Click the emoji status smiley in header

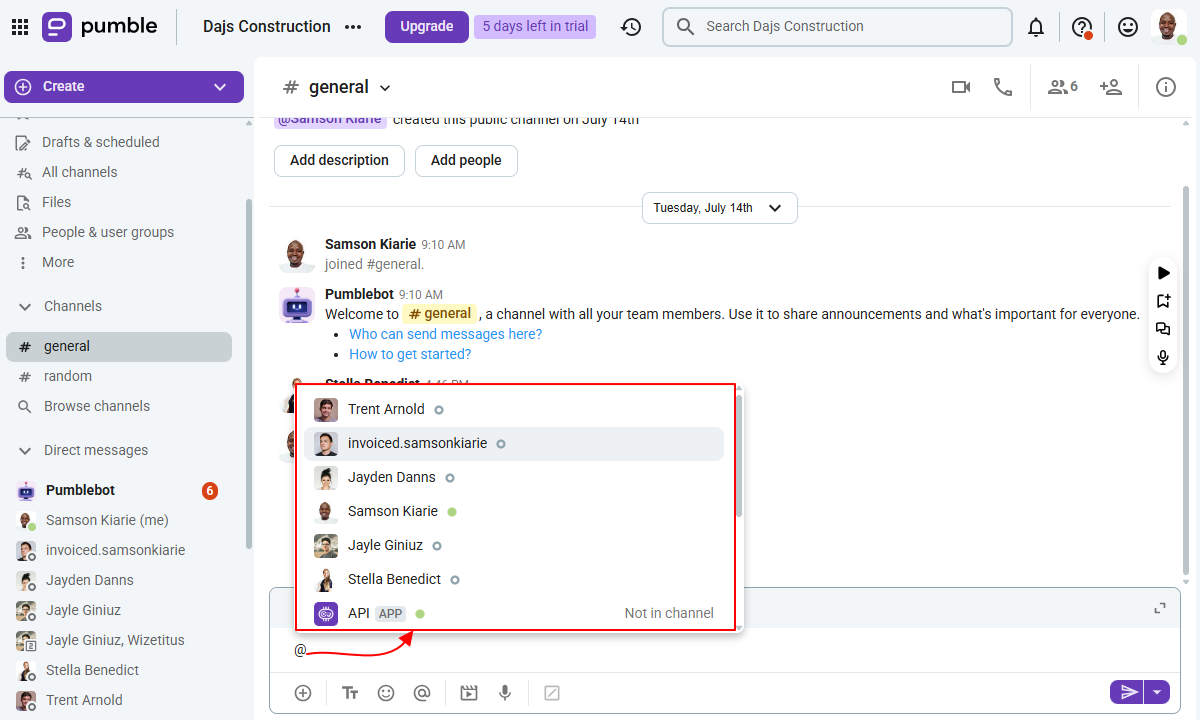[x=1128, y=28]
